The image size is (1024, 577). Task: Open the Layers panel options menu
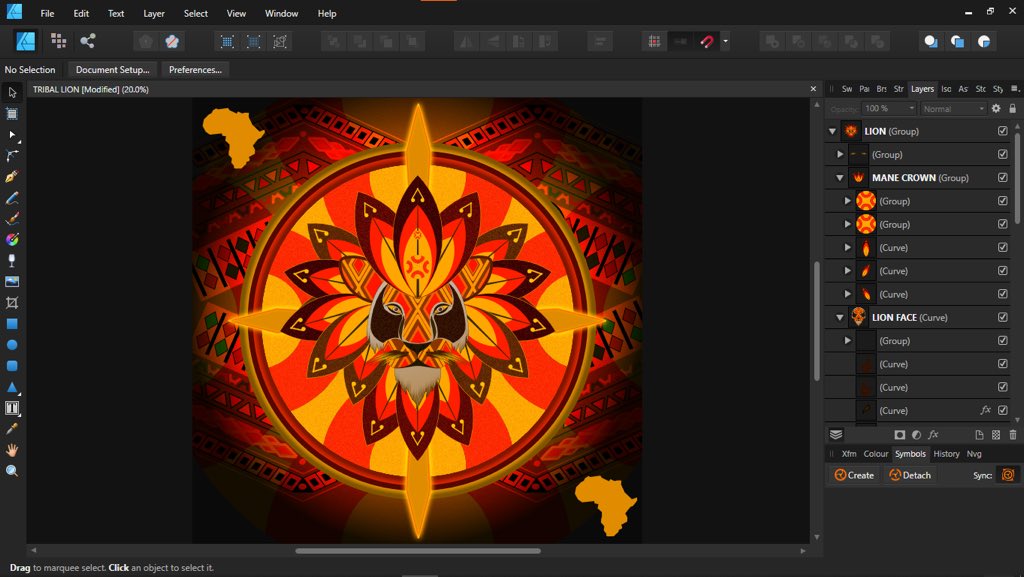pos(1014,89)
